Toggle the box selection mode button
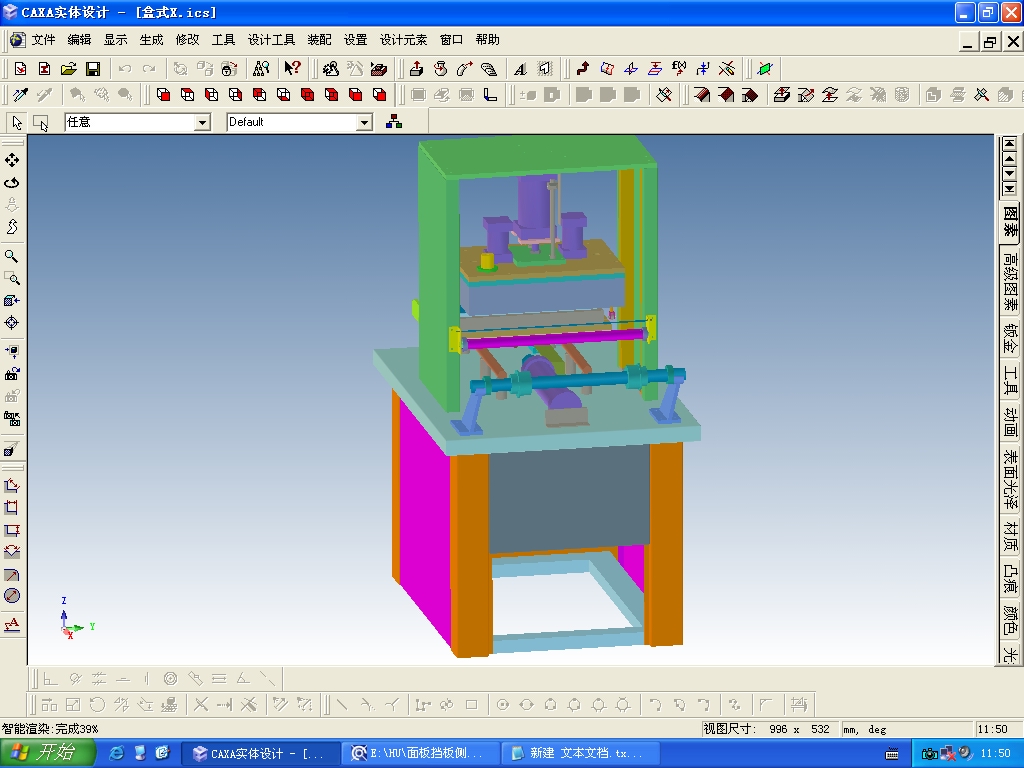1024x768 pixels. pos(40,122)
